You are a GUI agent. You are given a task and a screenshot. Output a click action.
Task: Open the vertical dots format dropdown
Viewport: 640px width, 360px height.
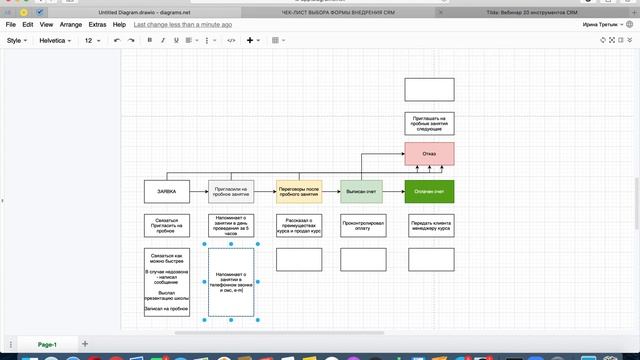[x=210, y=40]
